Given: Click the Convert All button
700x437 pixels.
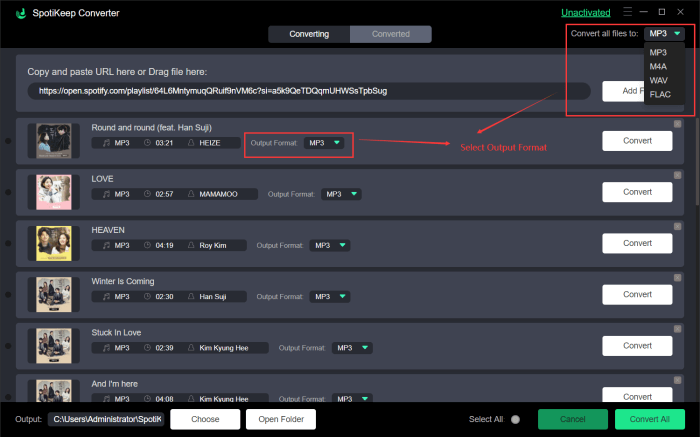Looking at the screenshot, I should tap(650, 419).
